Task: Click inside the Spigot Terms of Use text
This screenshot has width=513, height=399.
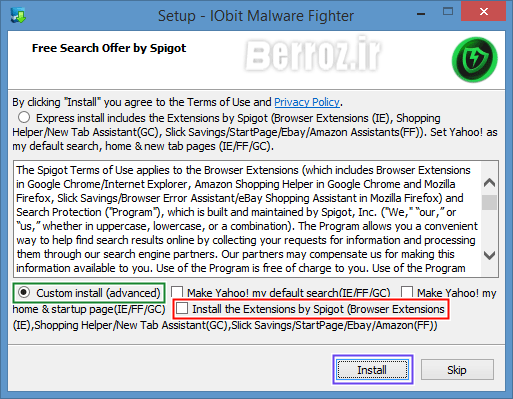Action: [x=247, y=219]
